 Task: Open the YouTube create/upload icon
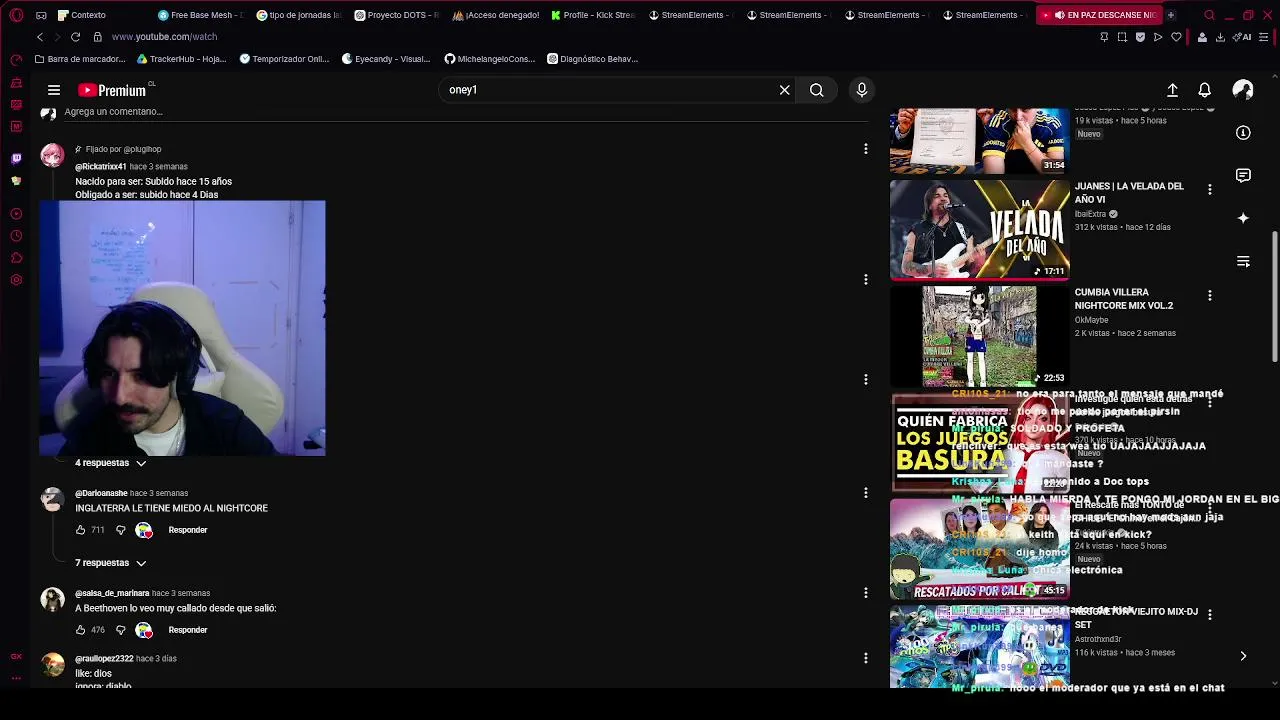click(x=1172, y=90)
